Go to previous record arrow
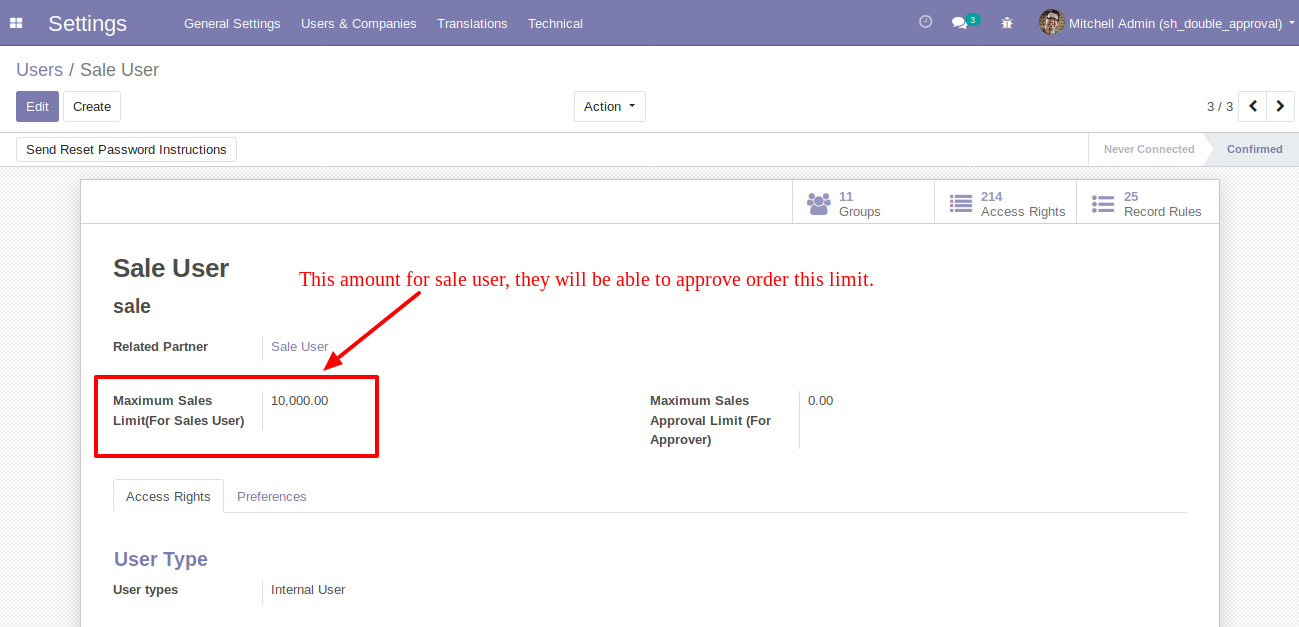Viewport: 1299px width, 627px height. [x=1253, y=106]
